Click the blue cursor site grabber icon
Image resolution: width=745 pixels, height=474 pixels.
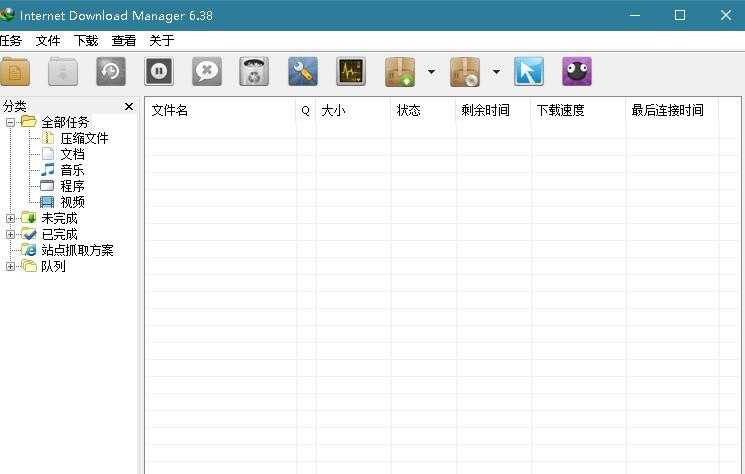click(529, 72)
